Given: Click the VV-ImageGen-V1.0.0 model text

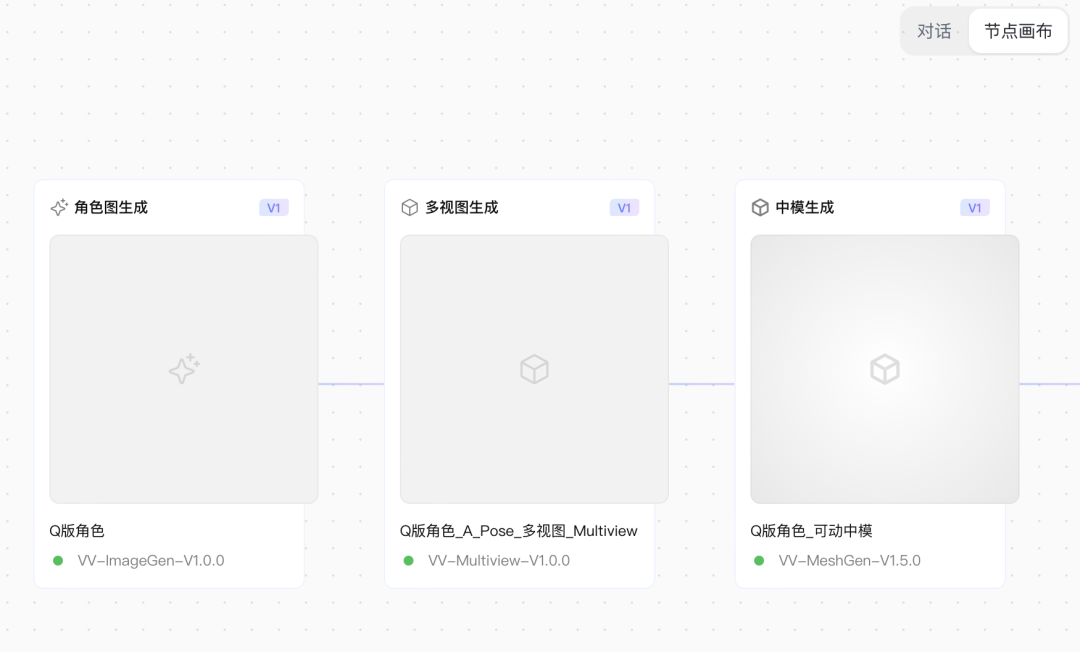Looking at the screenshot, I should tap(151, 560).
